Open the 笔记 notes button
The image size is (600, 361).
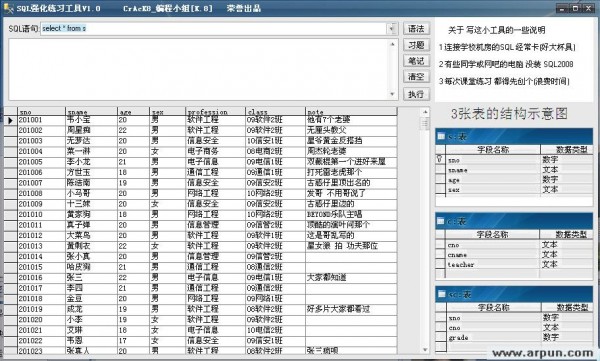(x=416, y=61)
